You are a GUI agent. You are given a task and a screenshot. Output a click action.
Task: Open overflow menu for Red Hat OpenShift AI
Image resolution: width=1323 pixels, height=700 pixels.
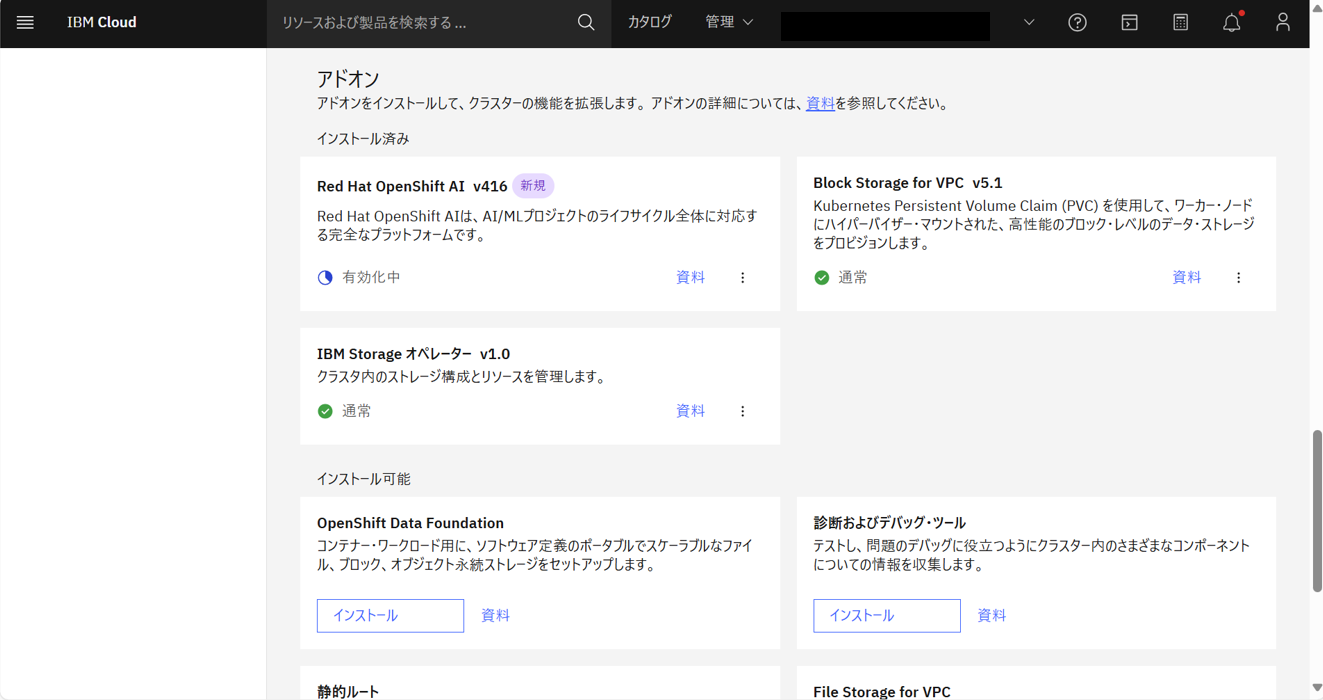tap(742, 278)
